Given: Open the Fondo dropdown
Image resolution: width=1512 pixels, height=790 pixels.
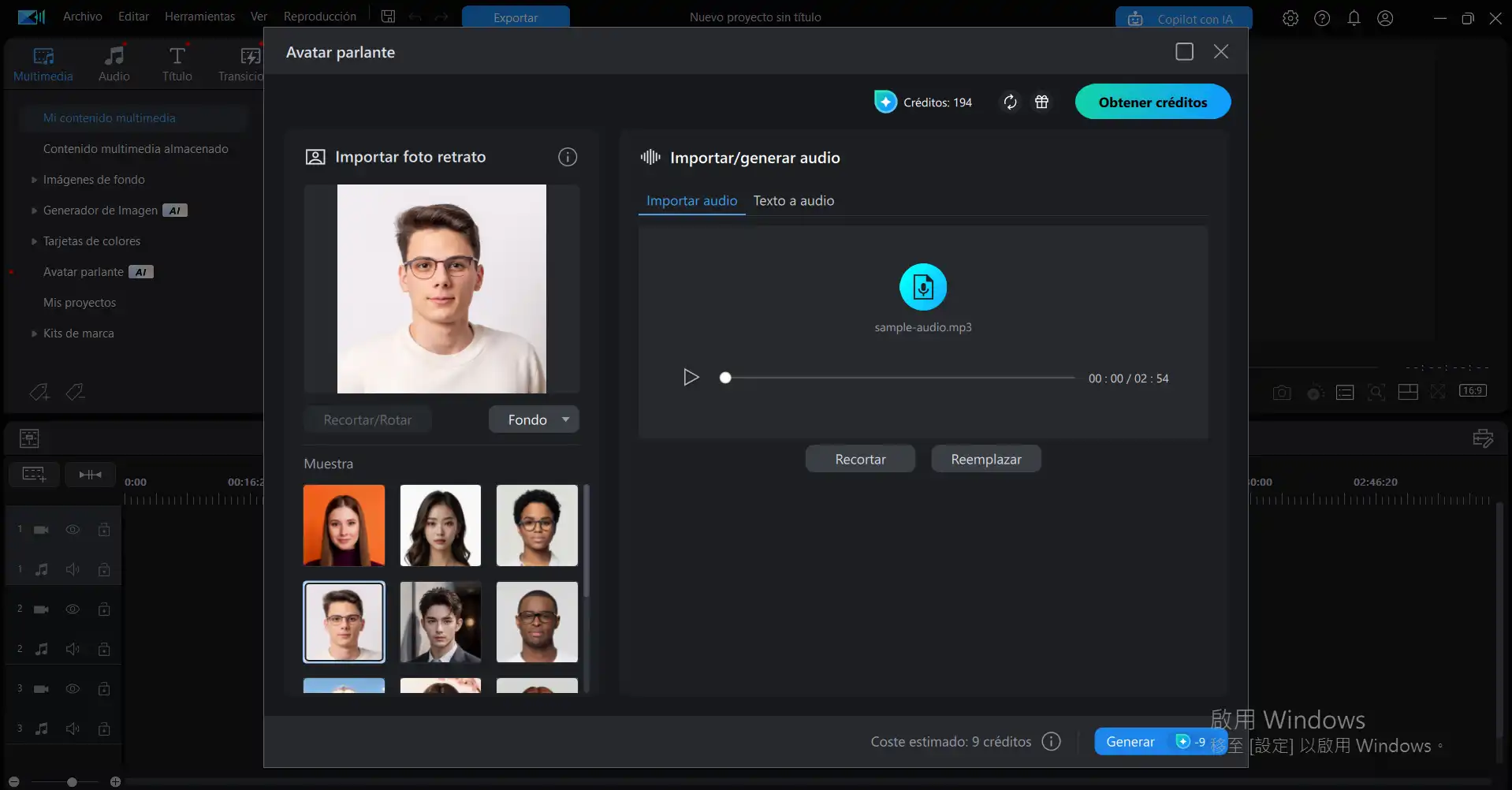Looking at the screenshot, I should 534,419.
